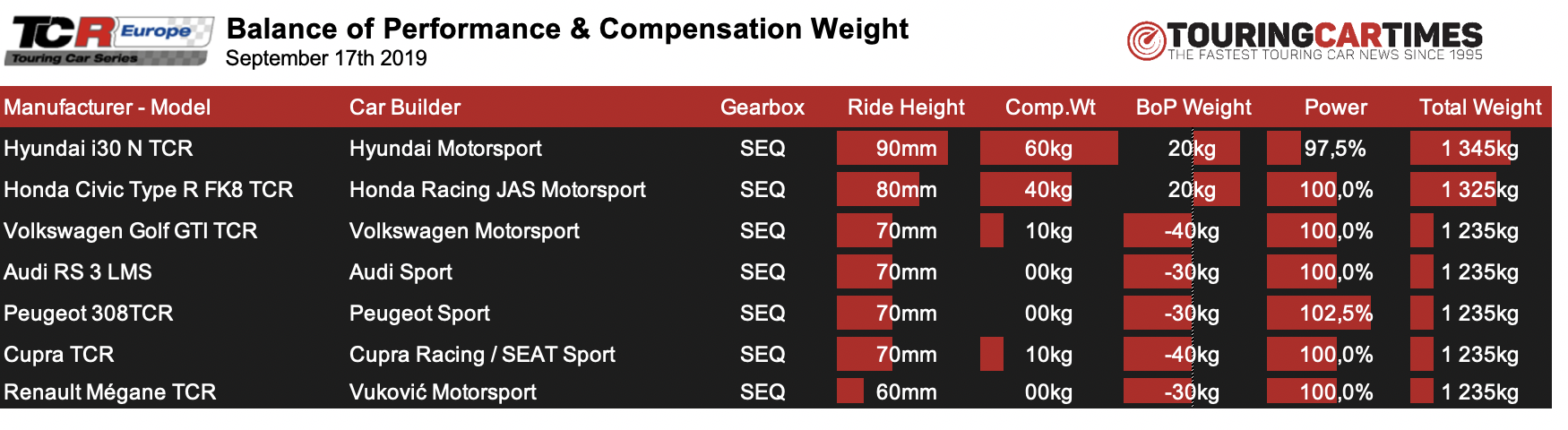This screenshot has height=430, width=1568.
Task: Click the Honda 1 325kg total weight cell
Action: pos(1480,189)
